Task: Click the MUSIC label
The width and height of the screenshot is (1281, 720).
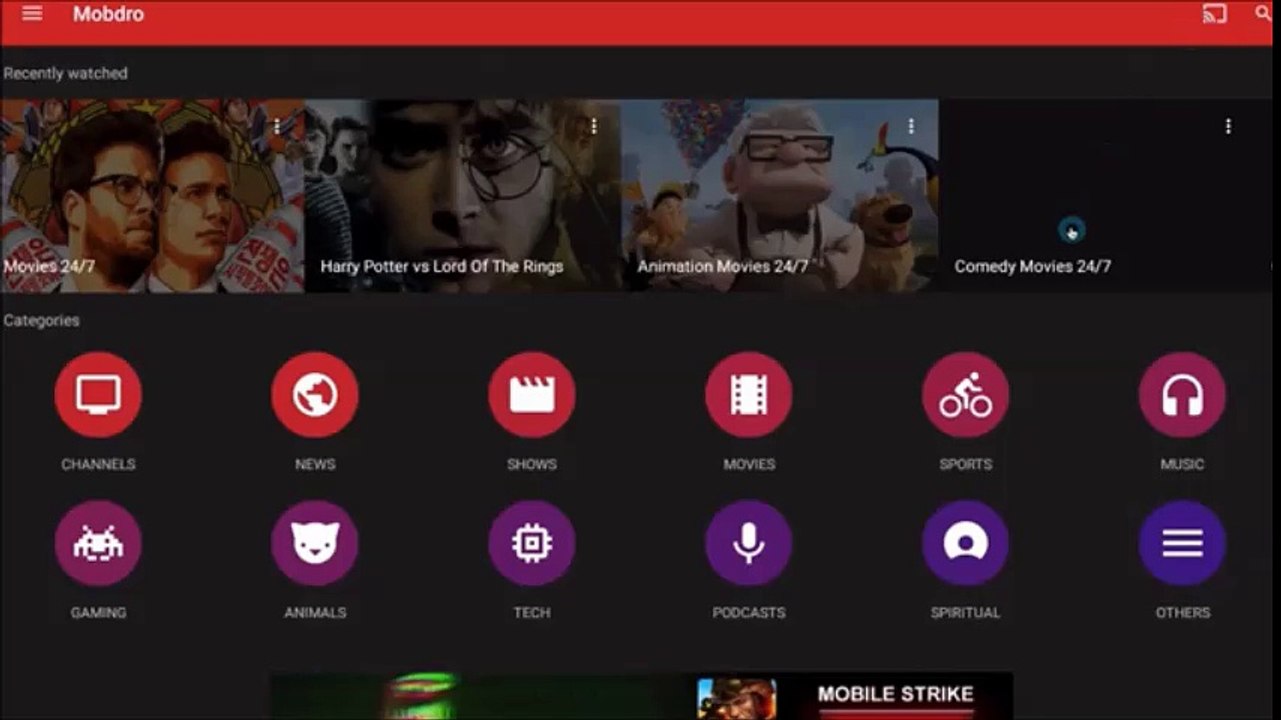Action: 1182,464
